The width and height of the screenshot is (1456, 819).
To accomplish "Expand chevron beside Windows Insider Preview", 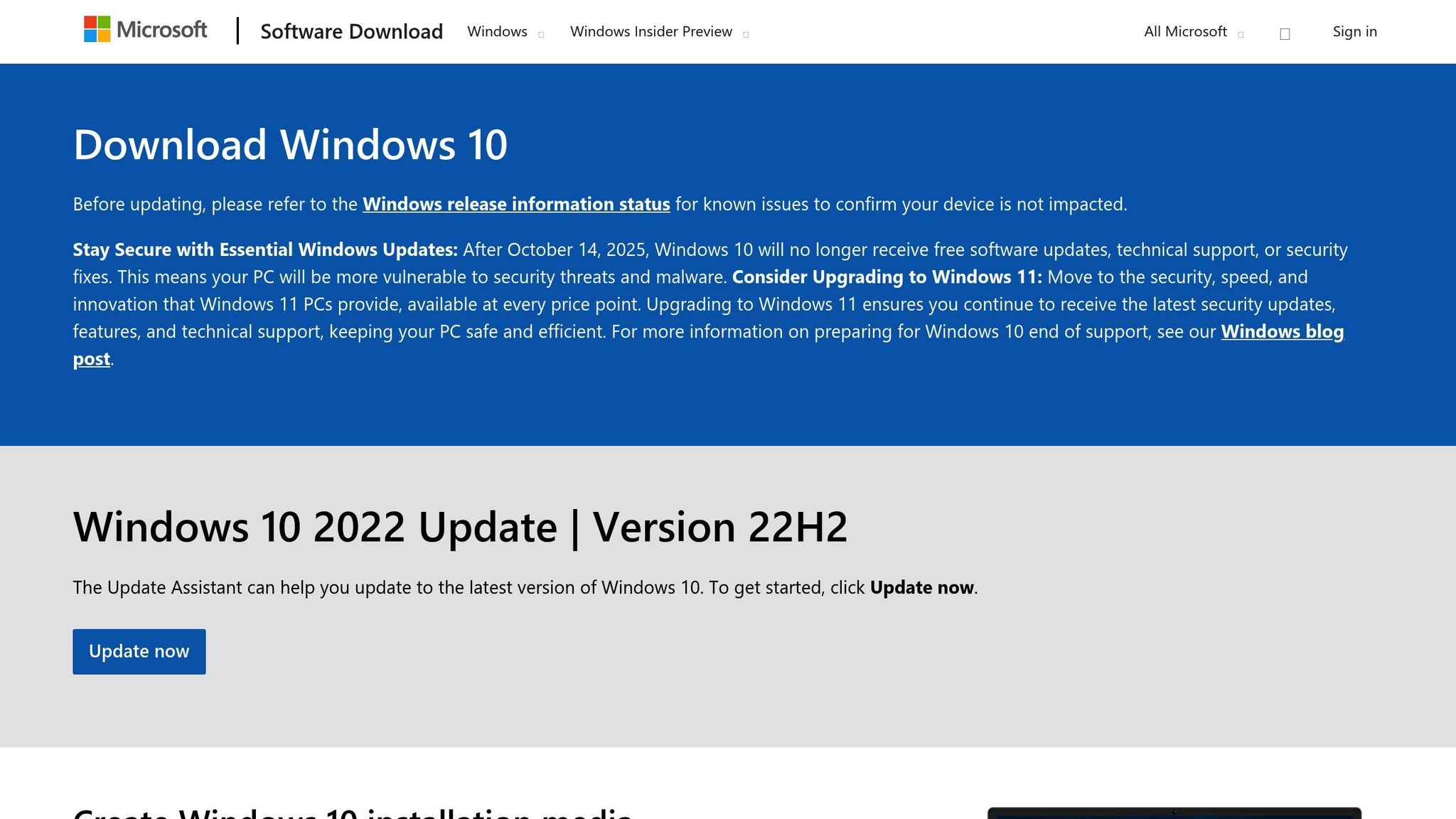I will 745,34.
